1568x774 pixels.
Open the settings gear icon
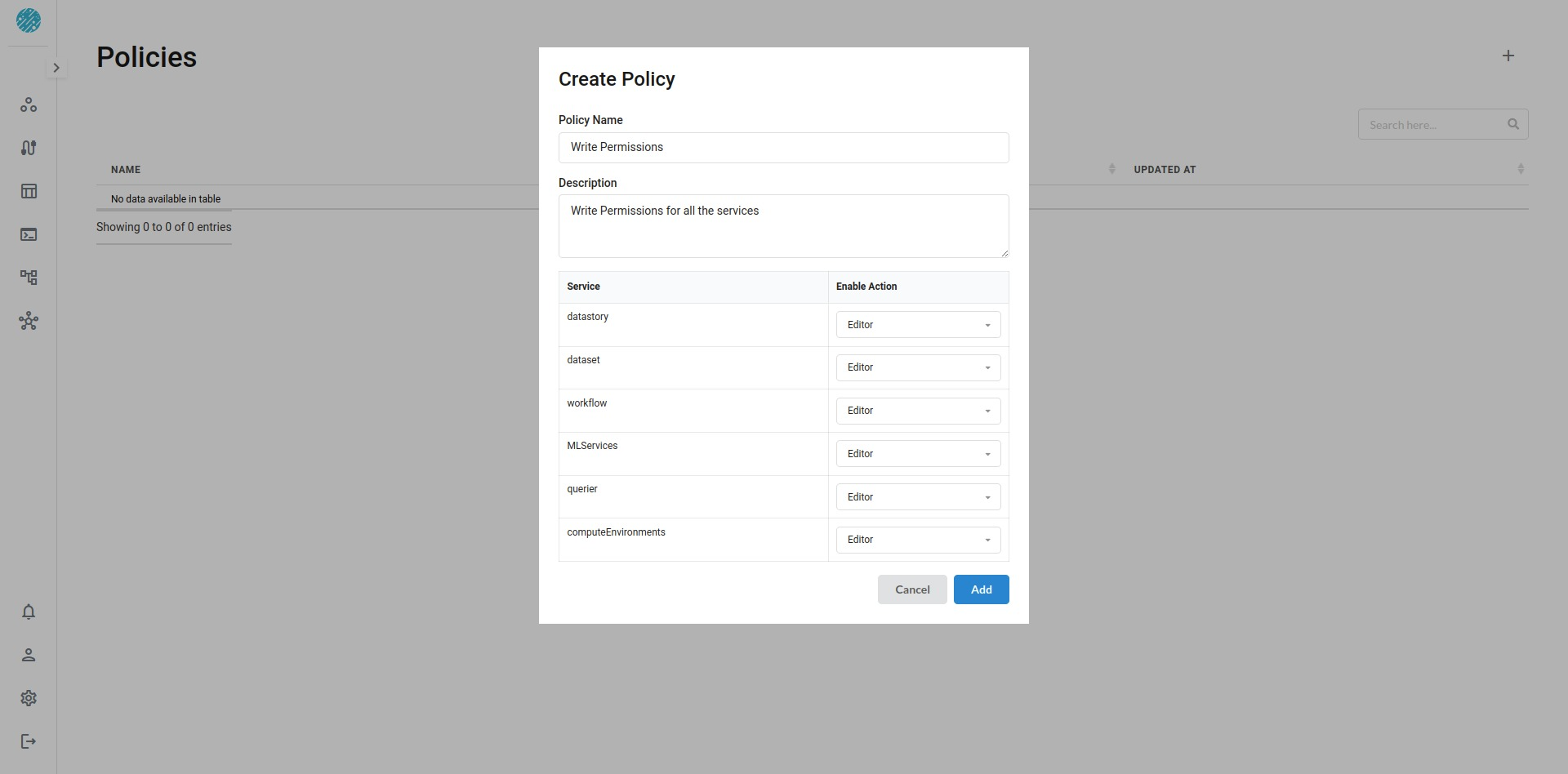click(x=29, y=698)
